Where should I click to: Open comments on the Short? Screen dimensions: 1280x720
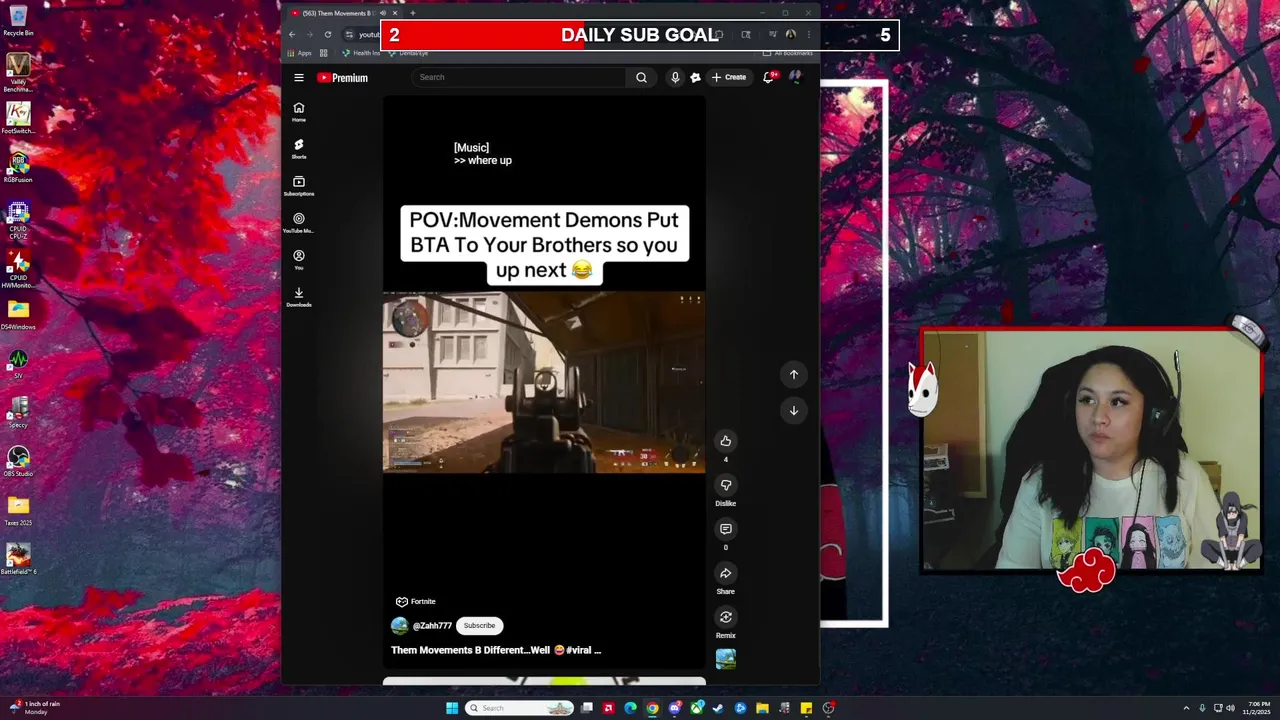click(x=726, y=529)
